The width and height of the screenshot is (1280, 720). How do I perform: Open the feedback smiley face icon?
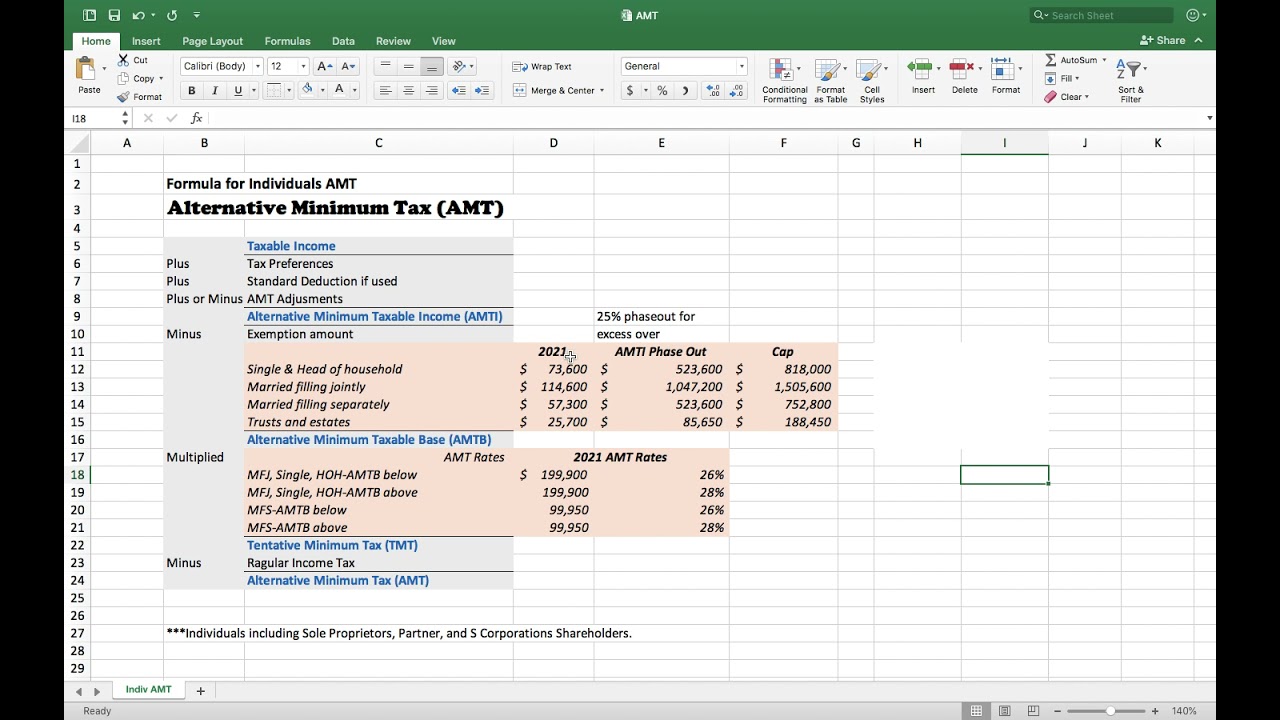1192,15
